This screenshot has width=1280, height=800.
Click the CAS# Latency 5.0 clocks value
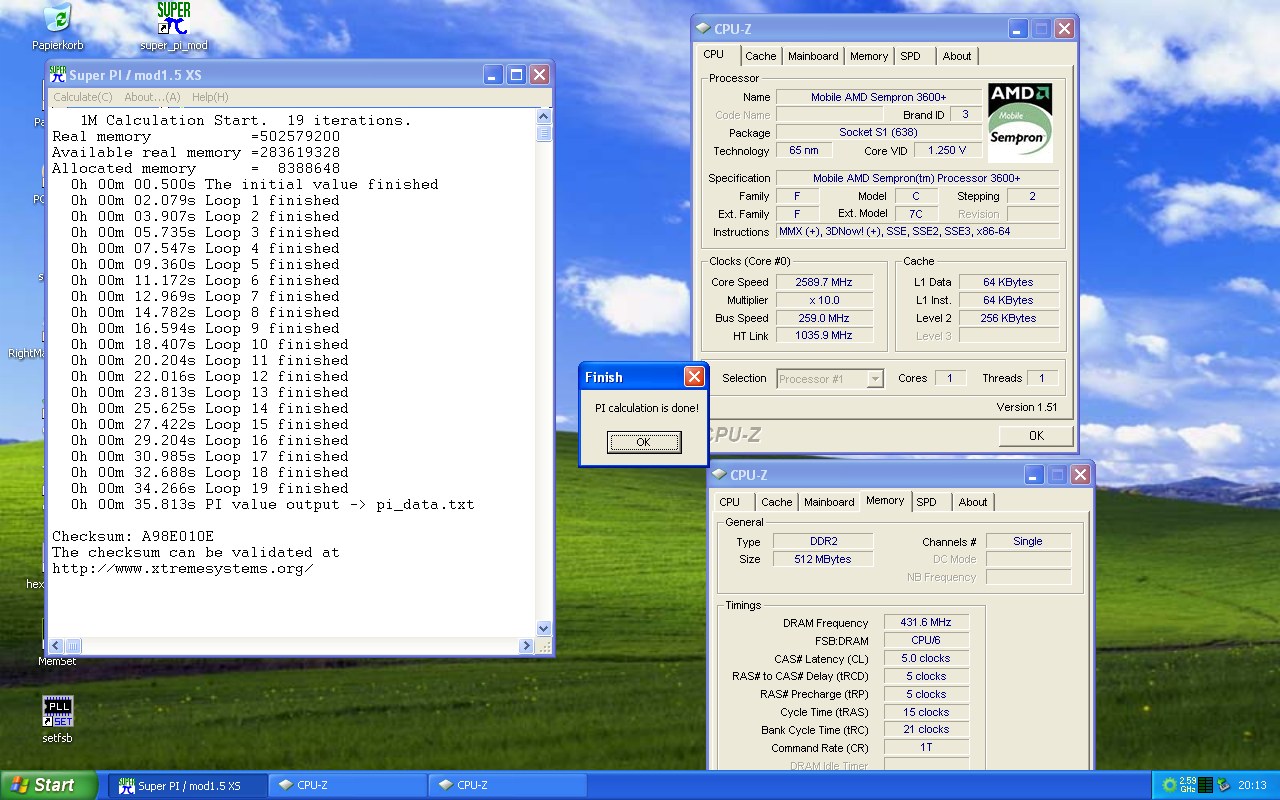click(925, 658)
